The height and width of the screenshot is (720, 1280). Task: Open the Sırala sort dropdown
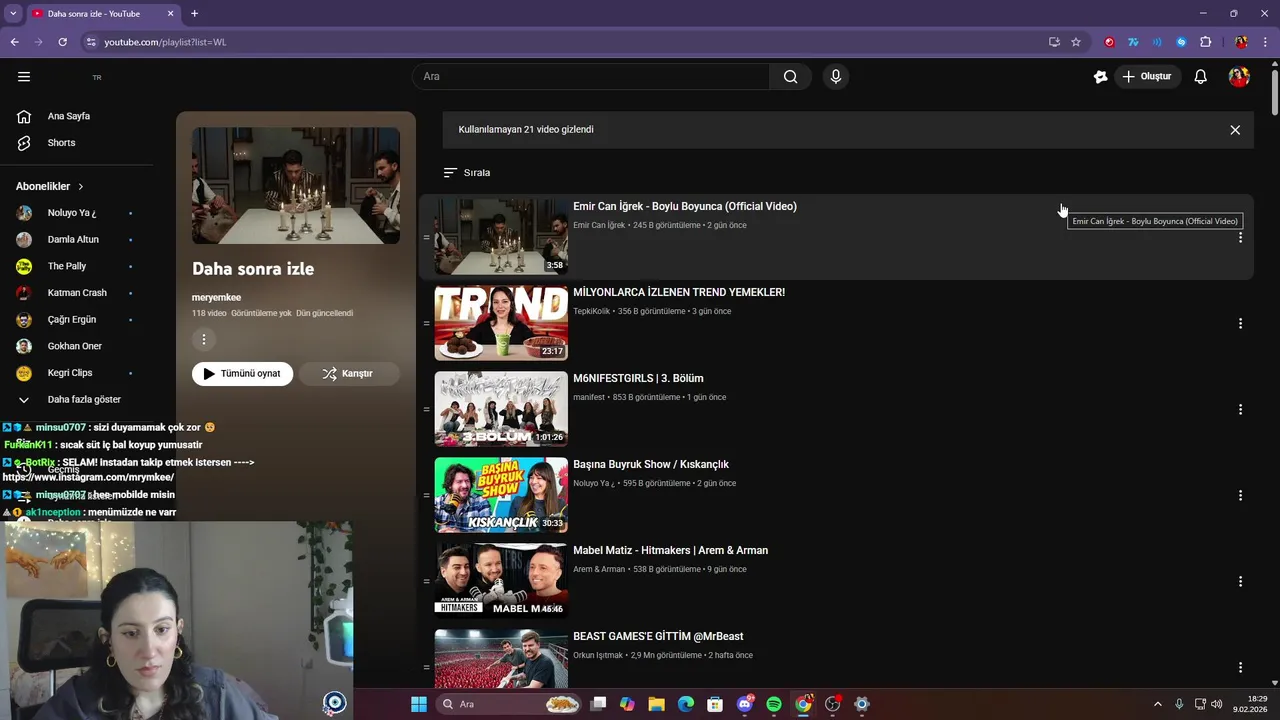467,173
